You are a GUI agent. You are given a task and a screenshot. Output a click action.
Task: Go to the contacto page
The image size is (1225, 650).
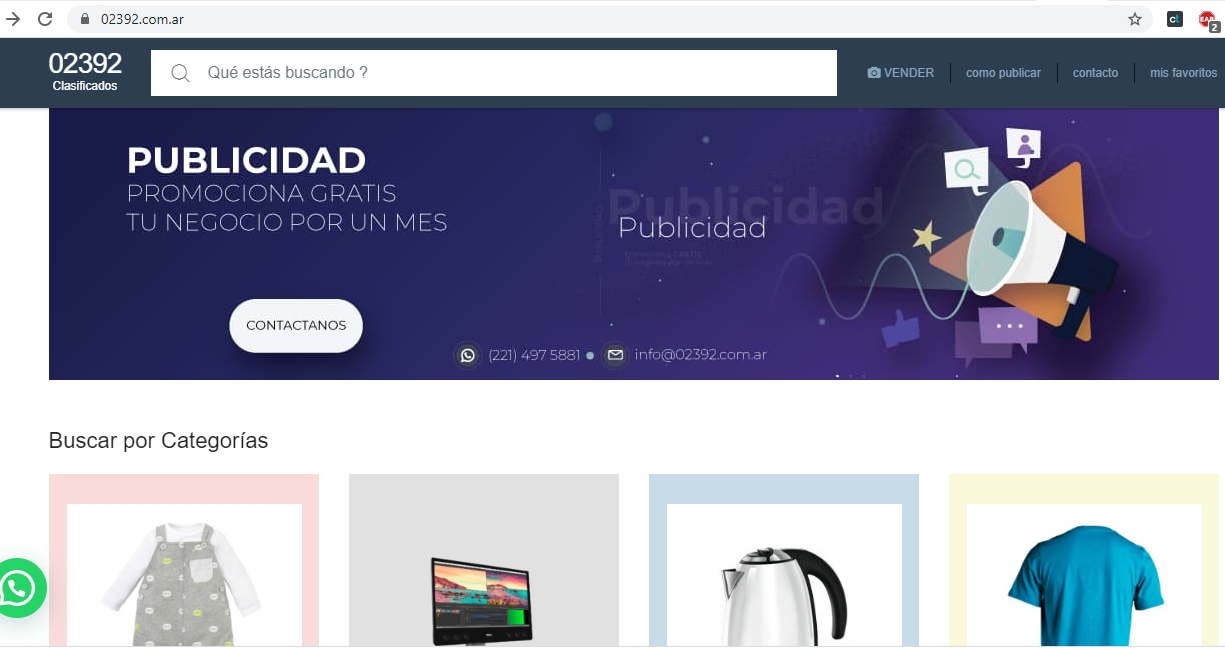coord(1095,73)
